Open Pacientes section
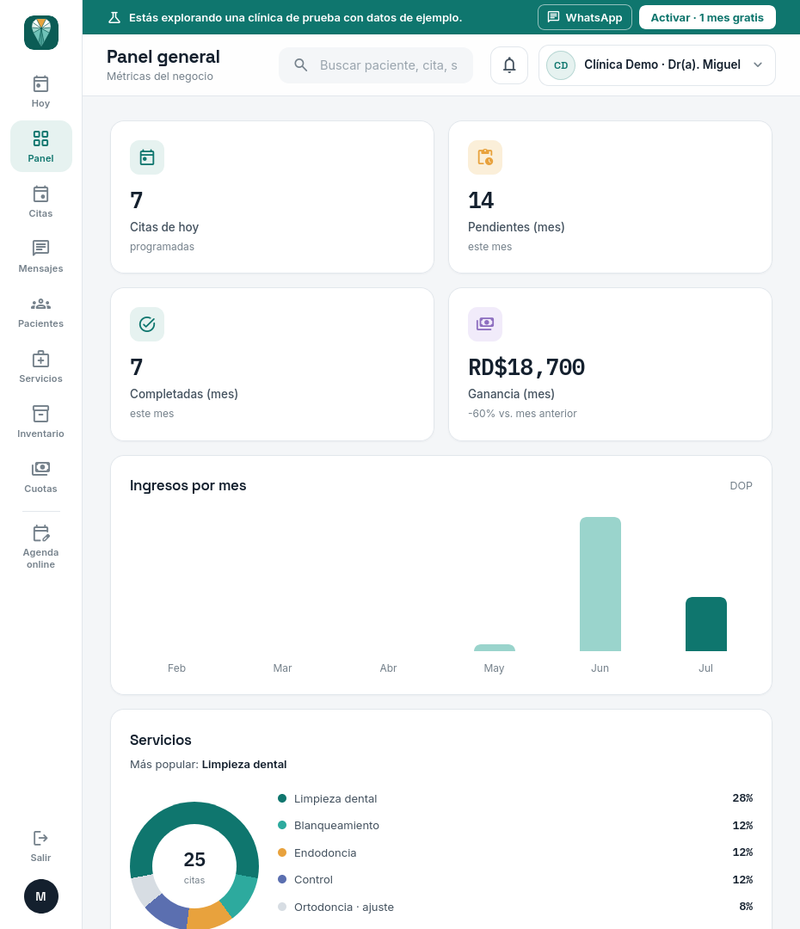Image resolution: width=800 pixels, height=929 pixels. pyautogui.click(x=41, y=312)
